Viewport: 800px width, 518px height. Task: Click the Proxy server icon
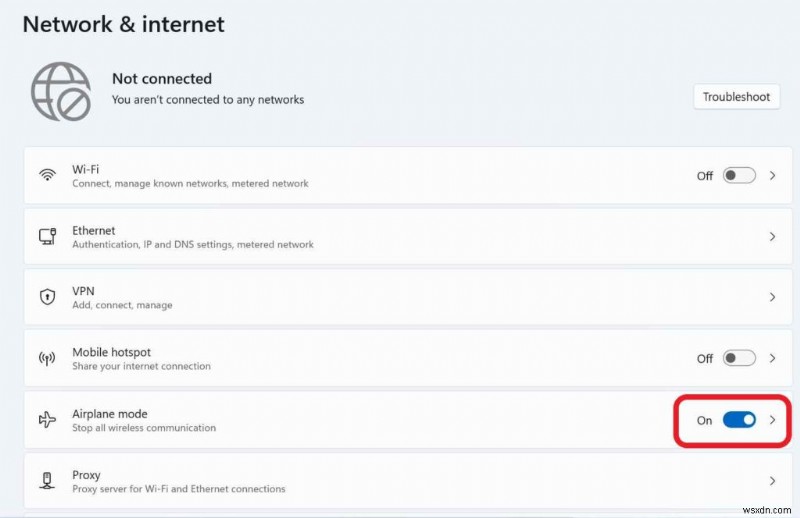(47, 481)
